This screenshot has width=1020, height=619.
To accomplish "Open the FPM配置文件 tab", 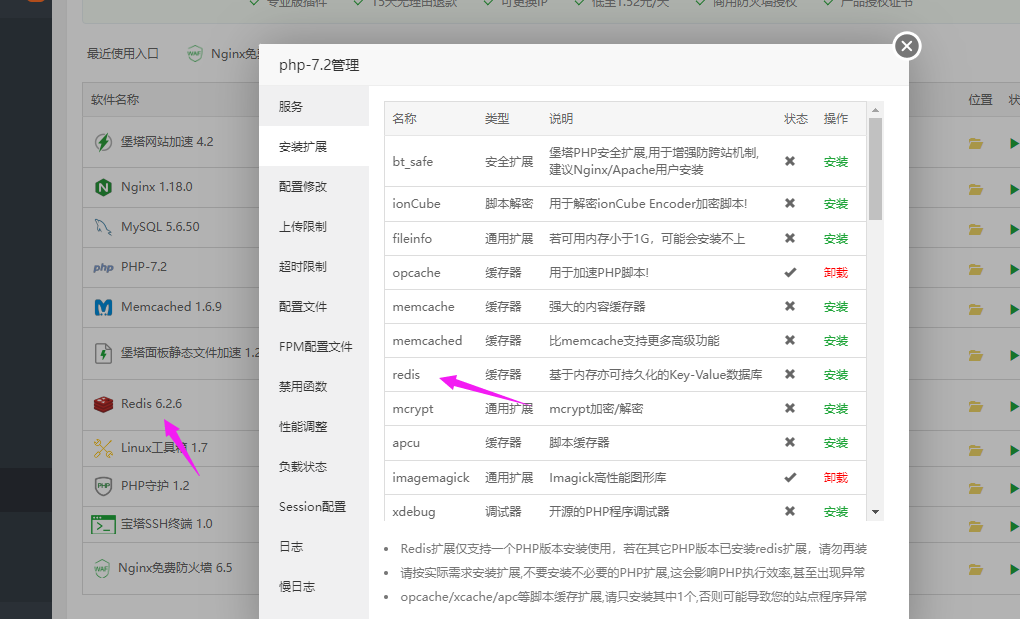I will tap(314, 347).
